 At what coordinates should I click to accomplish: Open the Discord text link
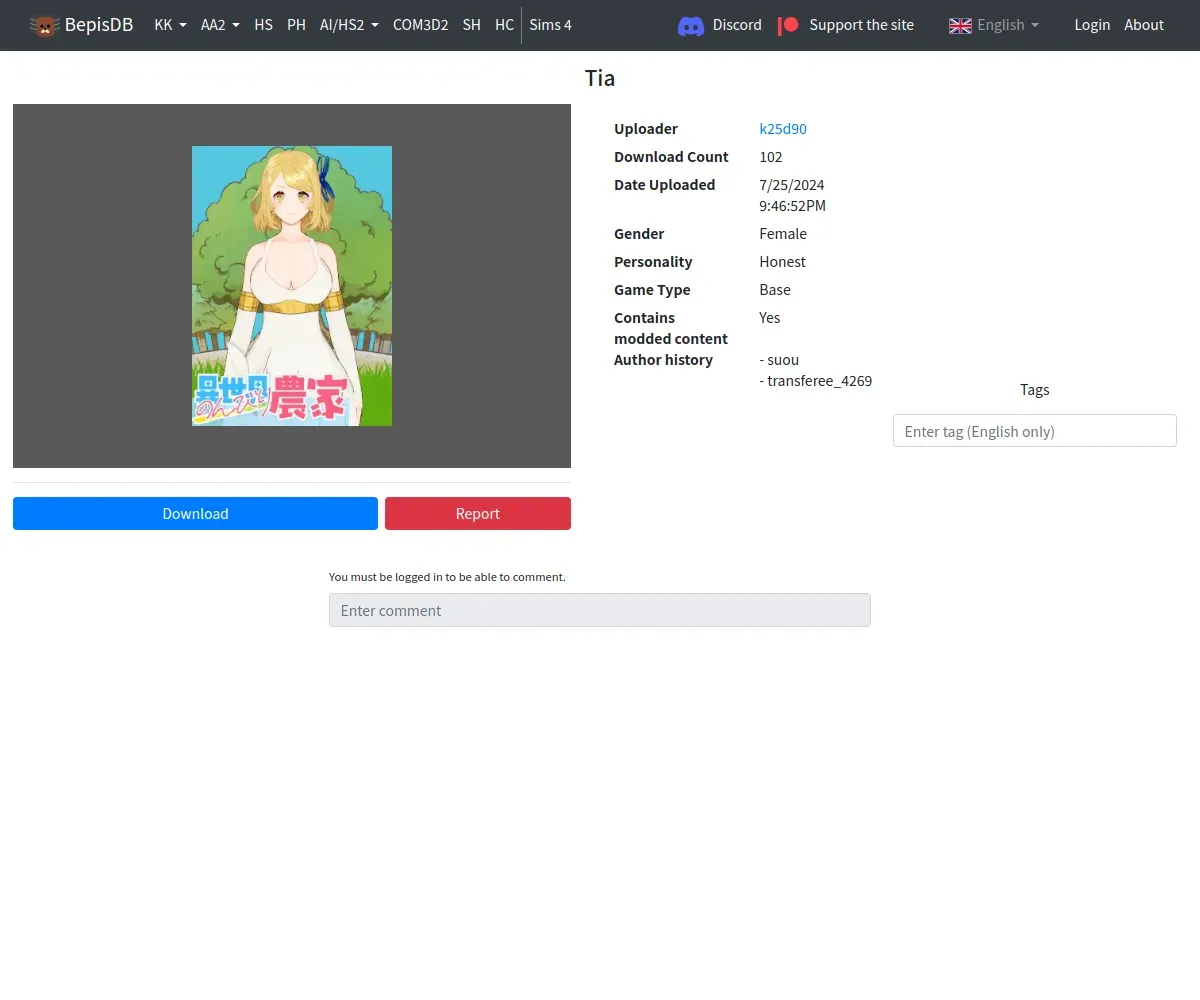point(737,25)
